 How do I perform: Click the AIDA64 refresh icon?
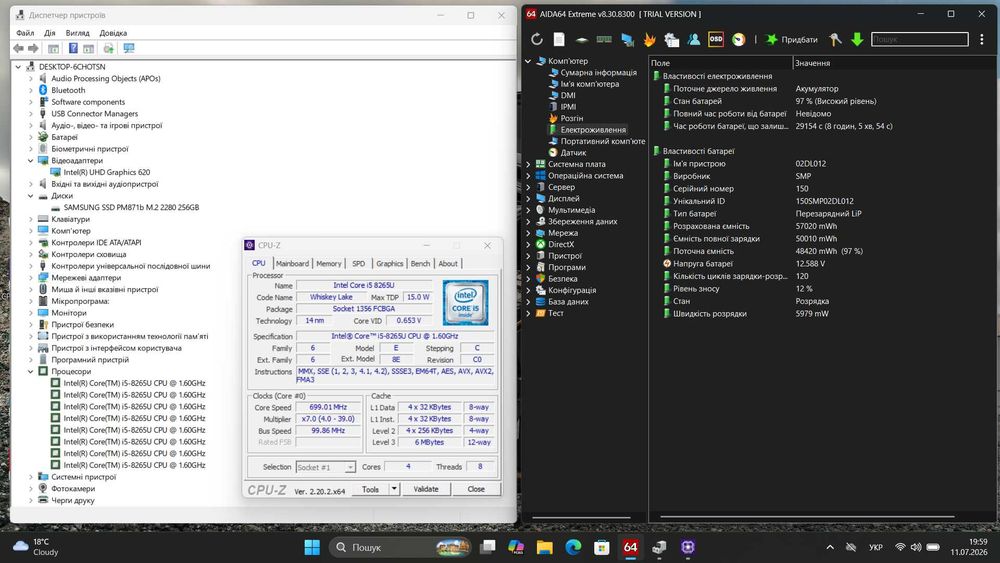tap(537, 40)
